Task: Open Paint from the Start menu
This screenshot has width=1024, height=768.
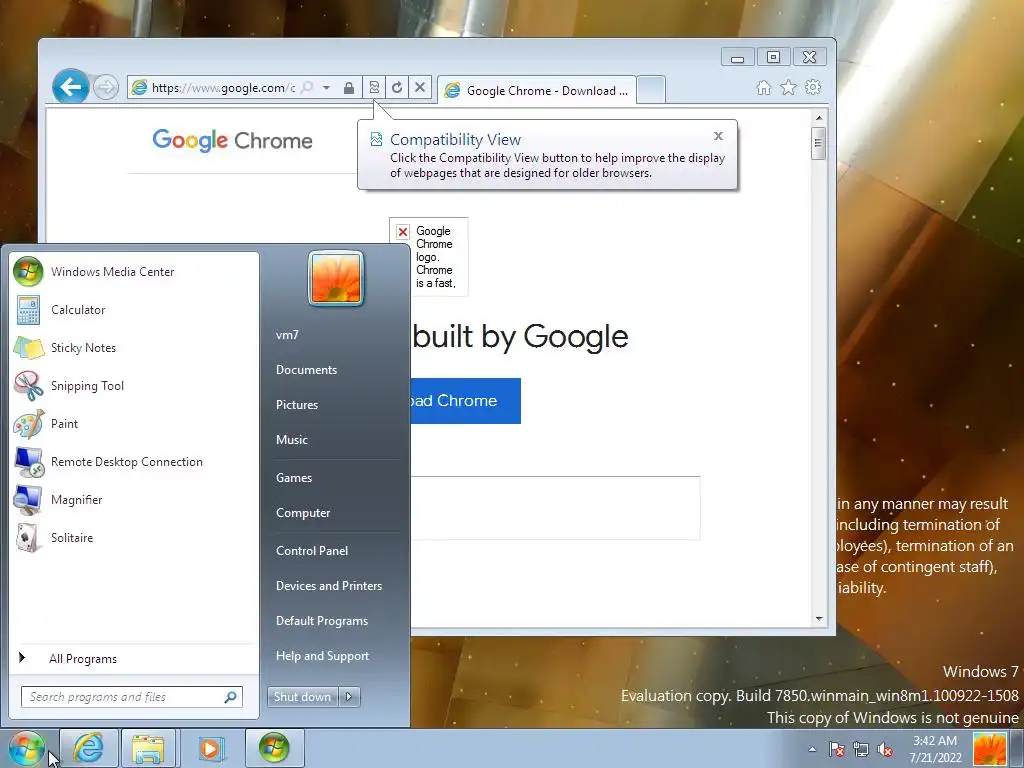Action: pos(134,423)
